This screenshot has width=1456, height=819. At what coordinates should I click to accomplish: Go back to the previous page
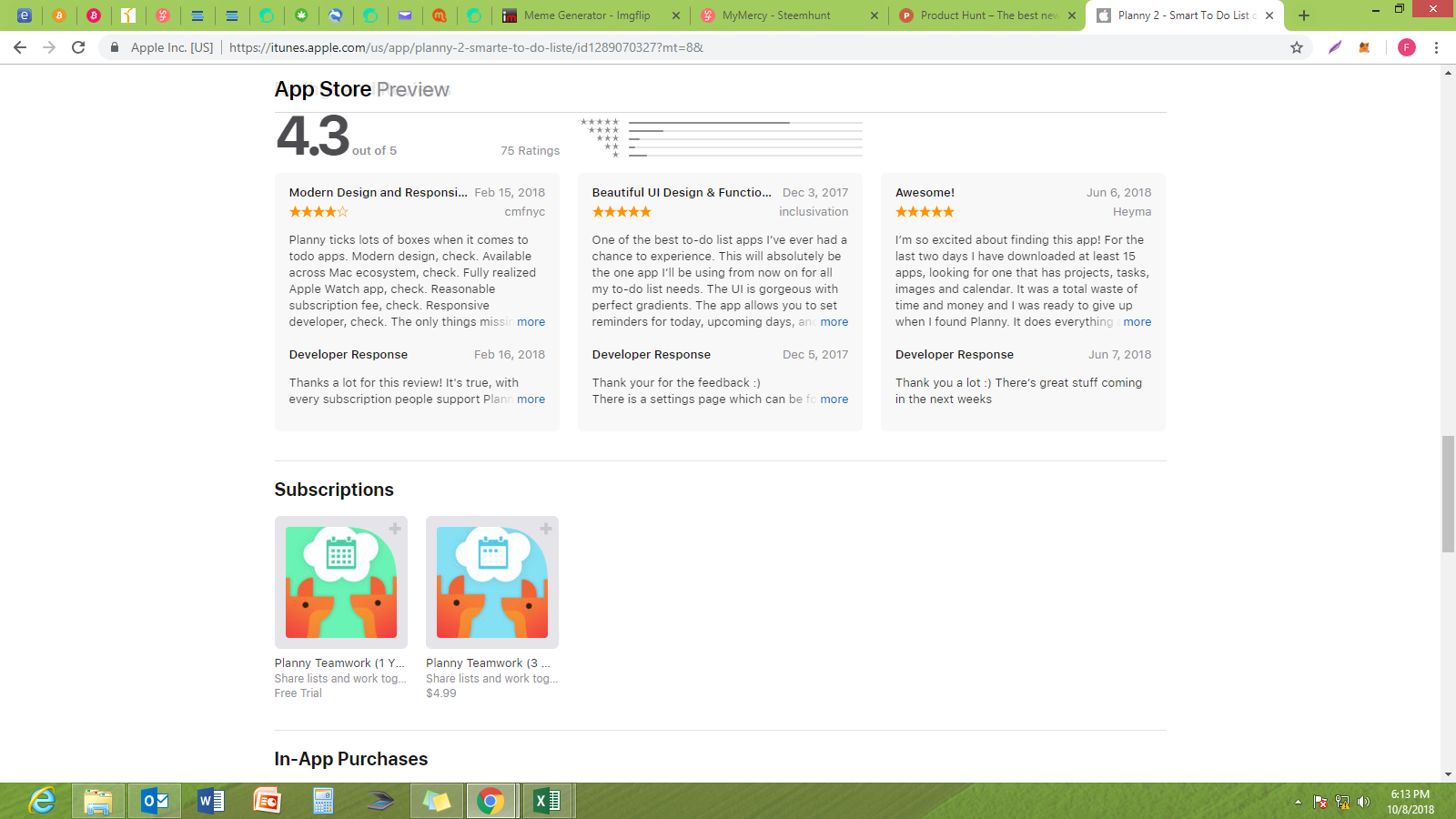(x=20, y=47)
